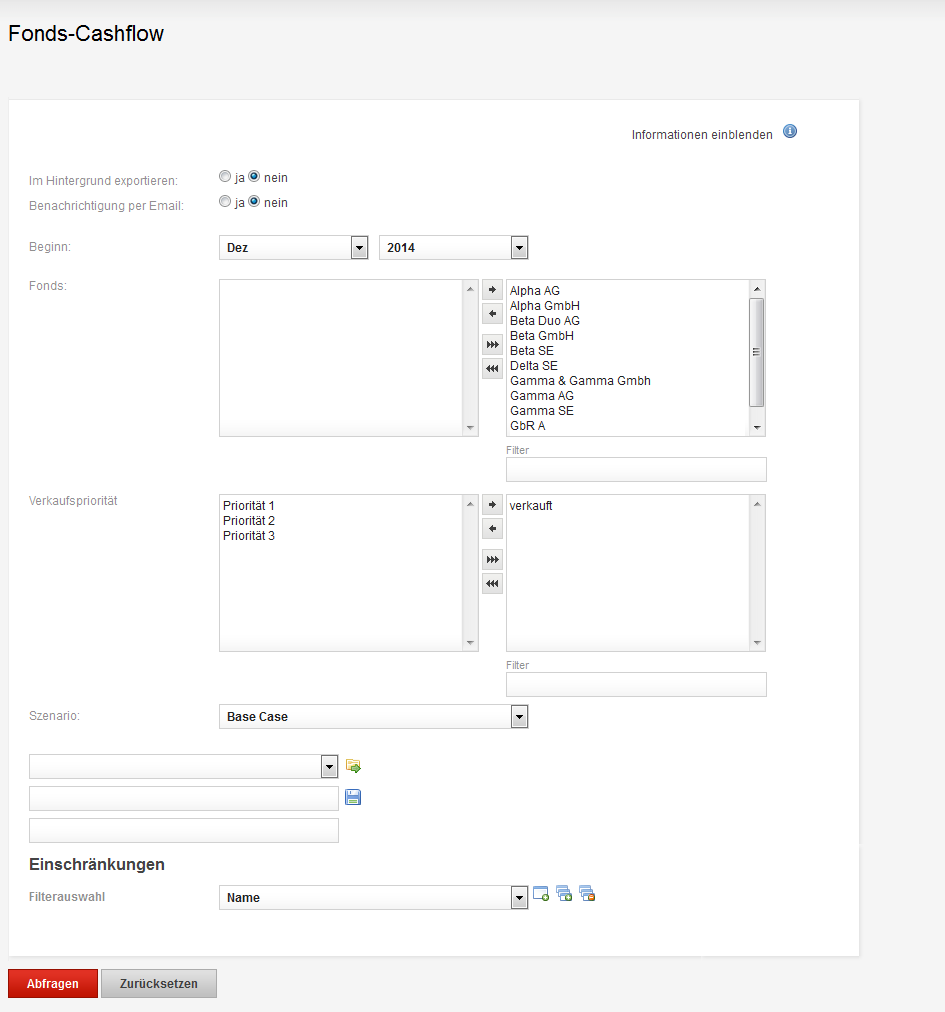Screen dimensions: 945x1012
Task: Select Delta SE in the Fonds list
Action: click(x=534, y=366)
